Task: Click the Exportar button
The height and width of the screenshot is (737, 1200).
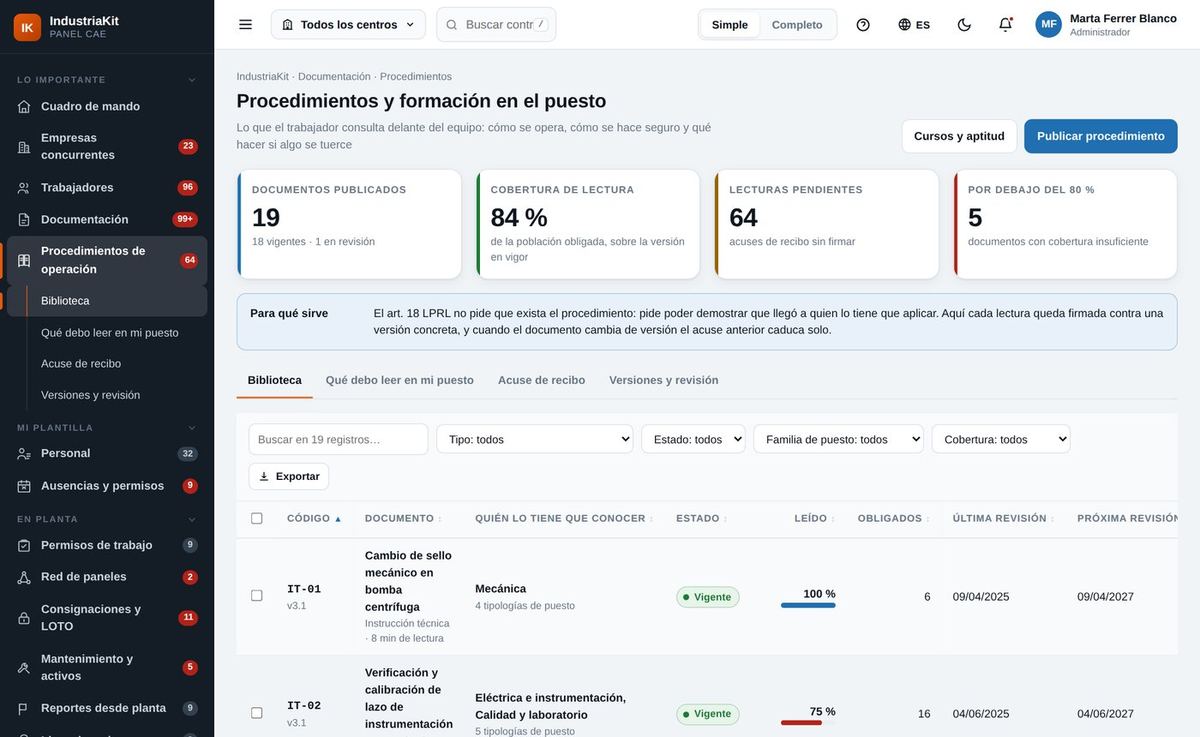Action: click(x=289, y=476)
